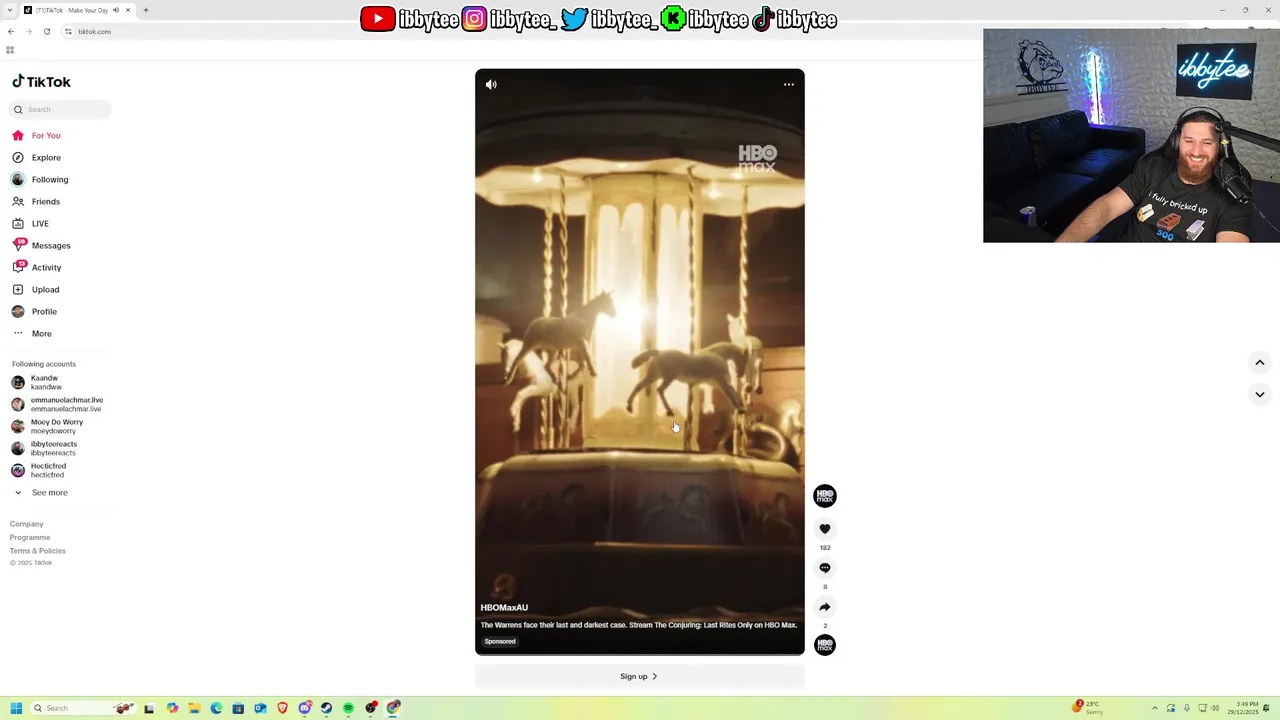Open the apps grid in bookmarks bar
1280x720 pixels.
(10, 50)
